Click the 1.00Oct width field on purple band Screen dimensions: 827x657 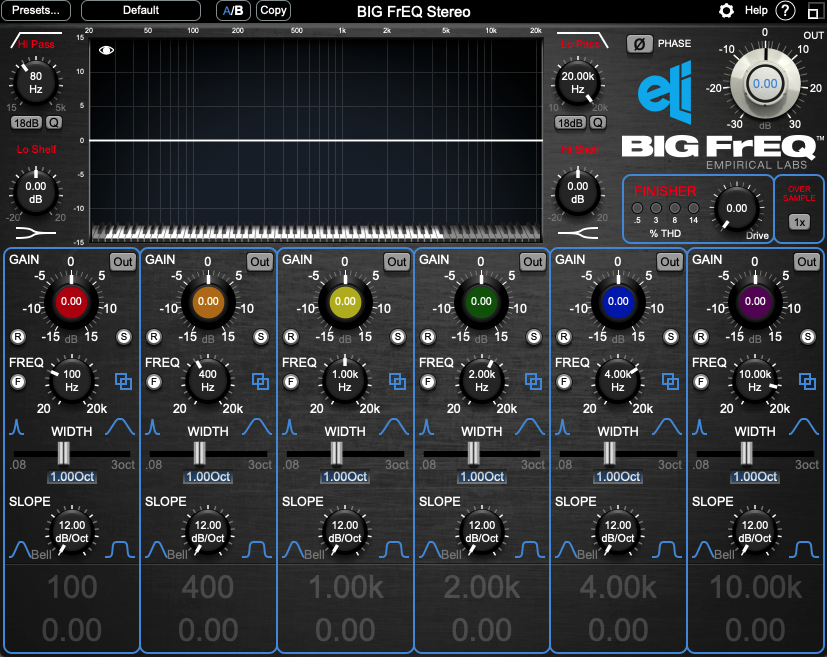tap(755, 477)
